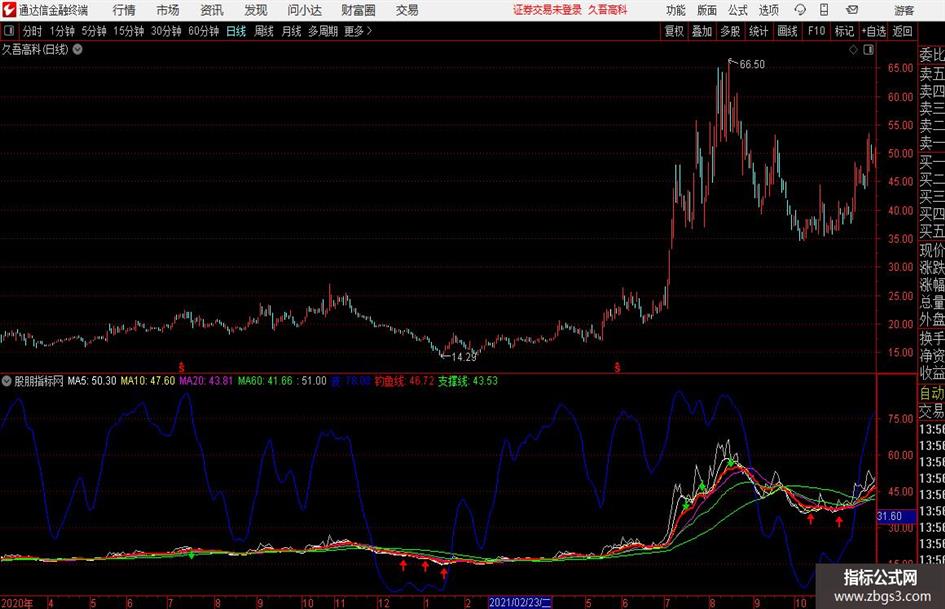Image resolution: width=945 pixels, height=609 pixels.
Task: Click the MA60: 41.66 value
Action: (x=265, y=381)
